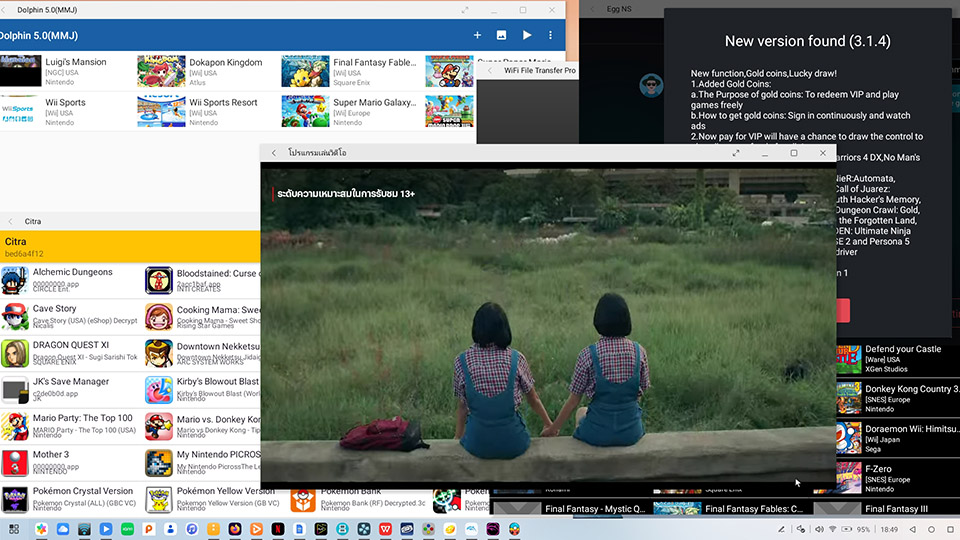Image resolution: width=960 pixels, height=540 pixels.
Task: Toggle fullscreen on the video player window
Action: [736, 153]
